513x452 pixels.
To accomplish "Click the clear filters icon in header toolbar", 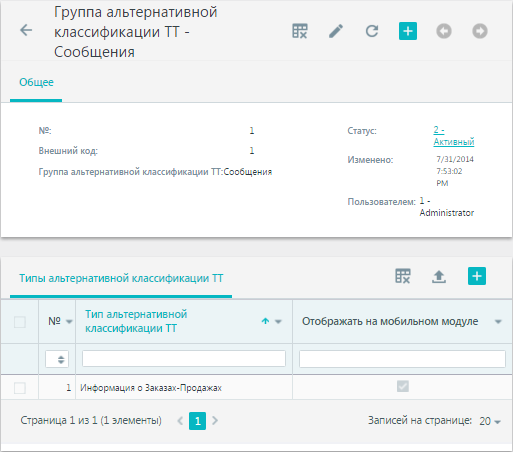I will click(300, 31).
